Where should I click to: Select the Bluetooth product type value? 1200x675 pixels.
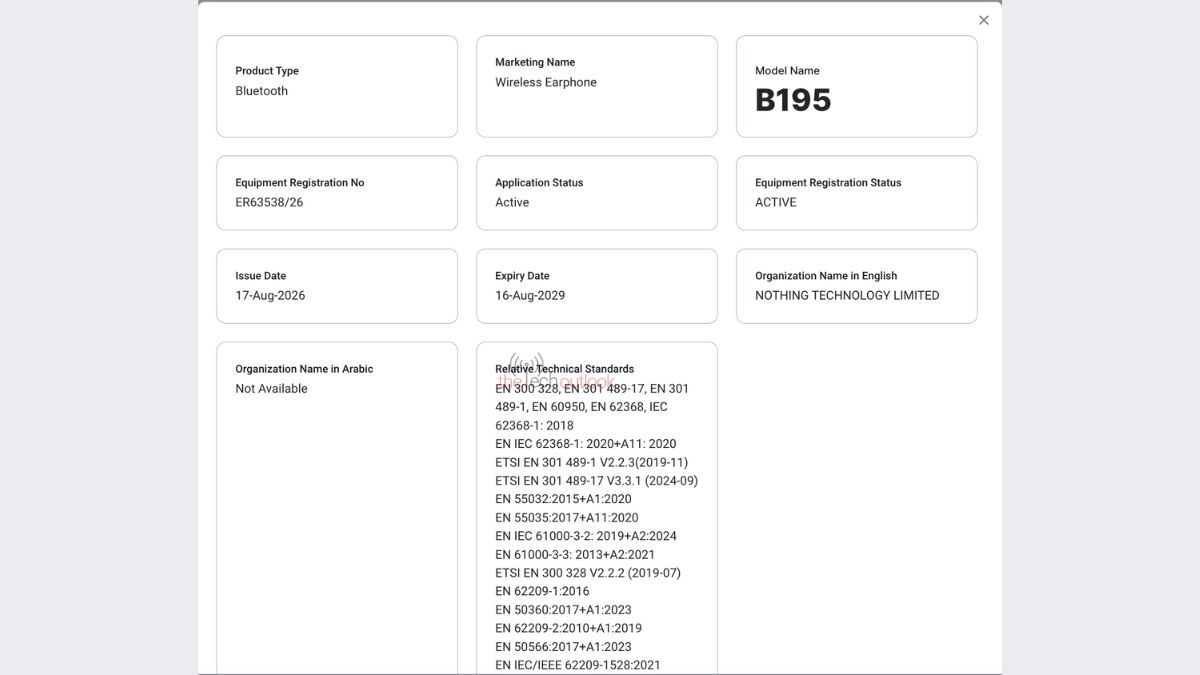262,91
